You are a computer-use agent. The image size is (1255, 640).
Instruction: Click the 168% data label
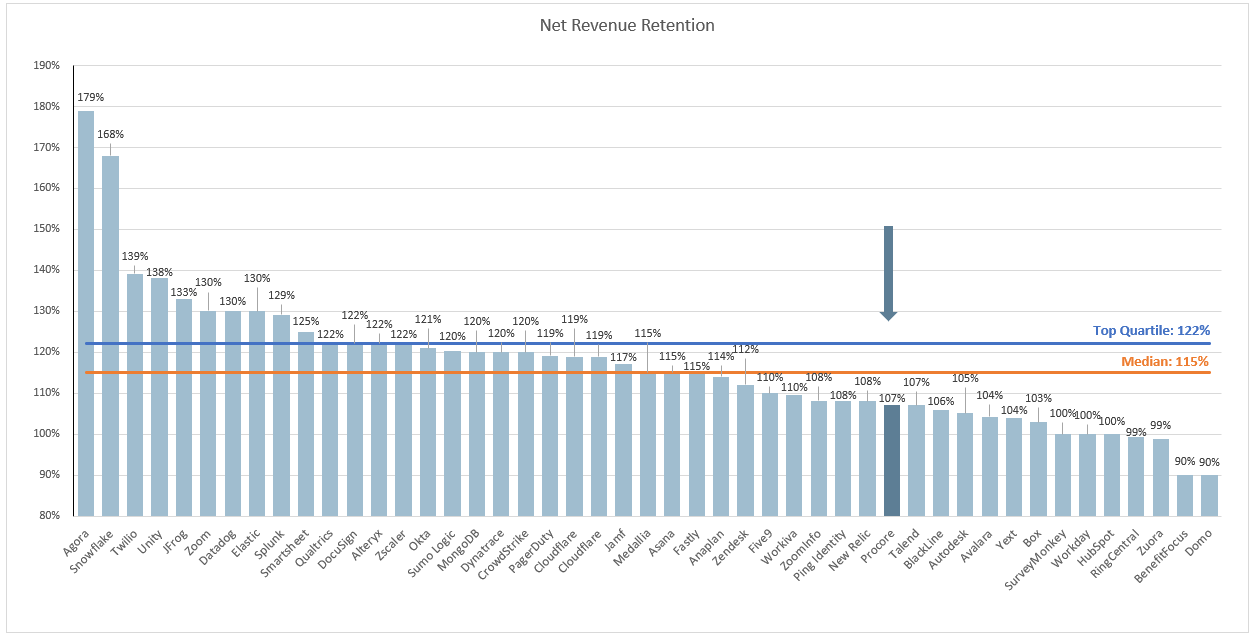110,134
